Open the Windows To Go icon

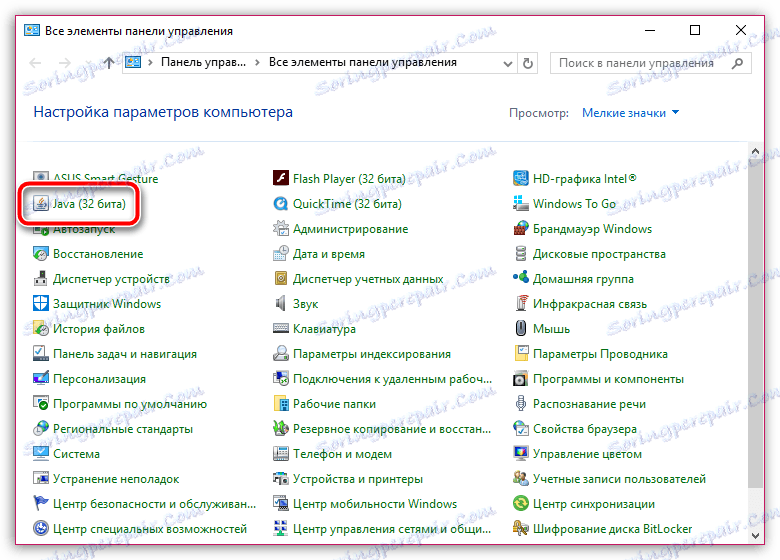pos(520,203)
